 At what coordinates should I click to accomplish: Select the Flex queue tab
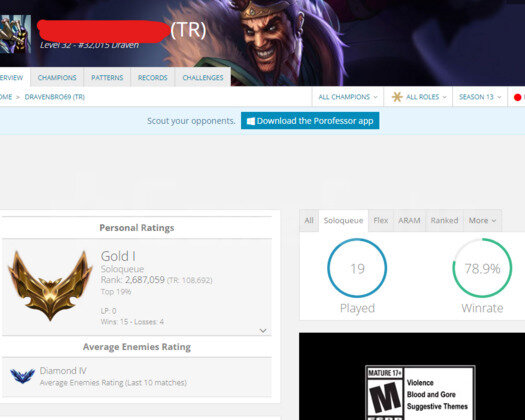[381, 220]
